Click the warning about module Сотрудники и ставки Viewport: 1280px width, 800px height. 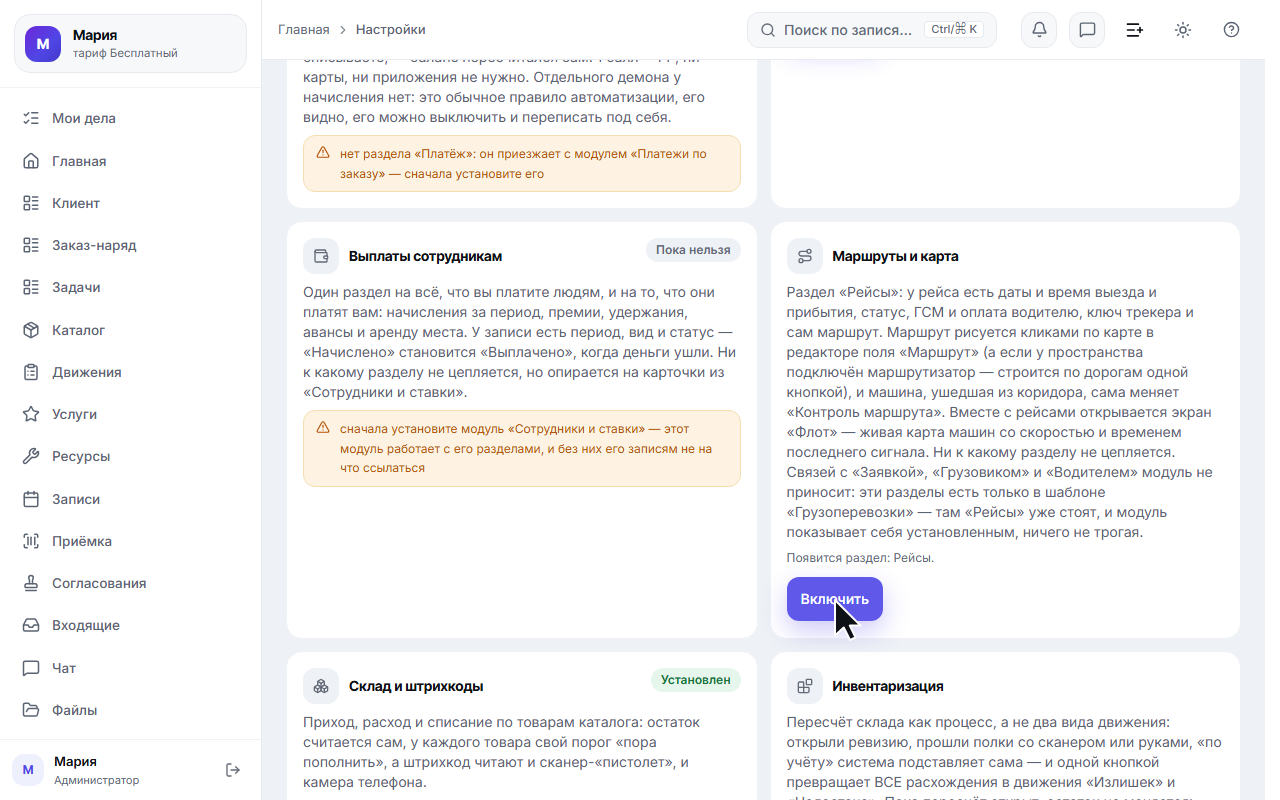[x=522, y=448]
